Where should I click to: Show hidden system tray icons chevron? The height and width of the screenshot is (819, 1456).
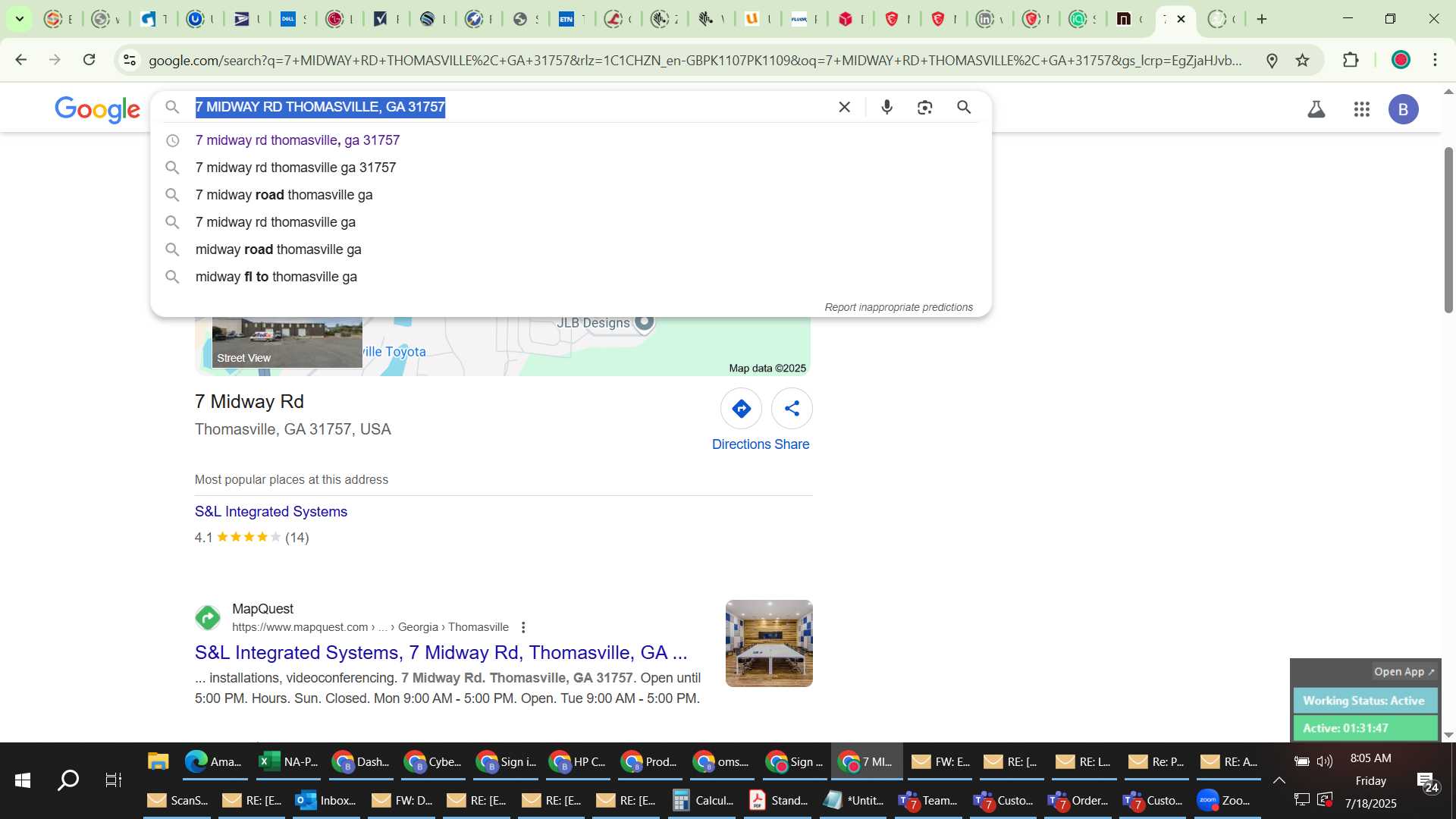(1279, 780)
